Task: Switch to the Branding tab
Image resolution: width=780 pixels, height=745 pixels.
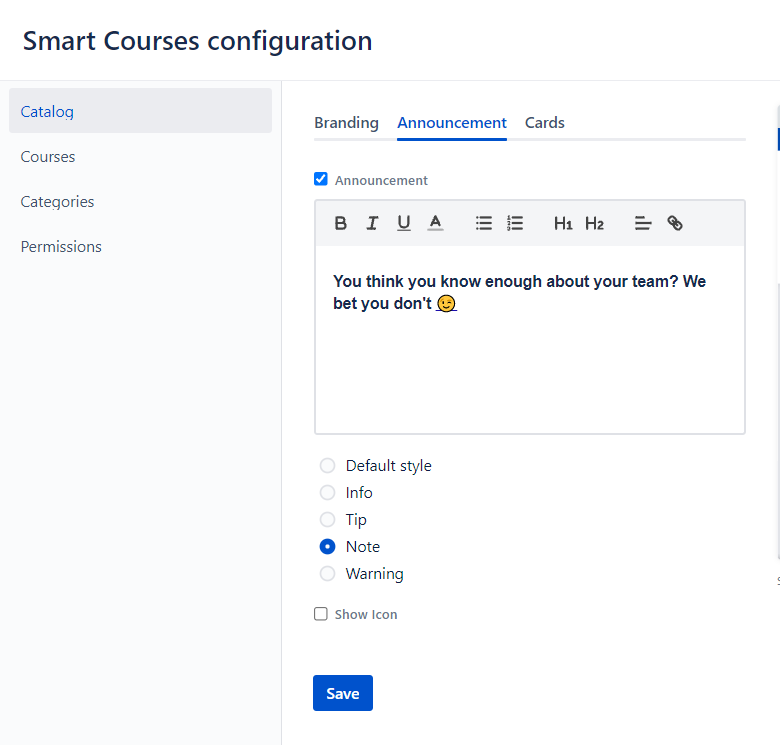Action: tap(346, 123)
